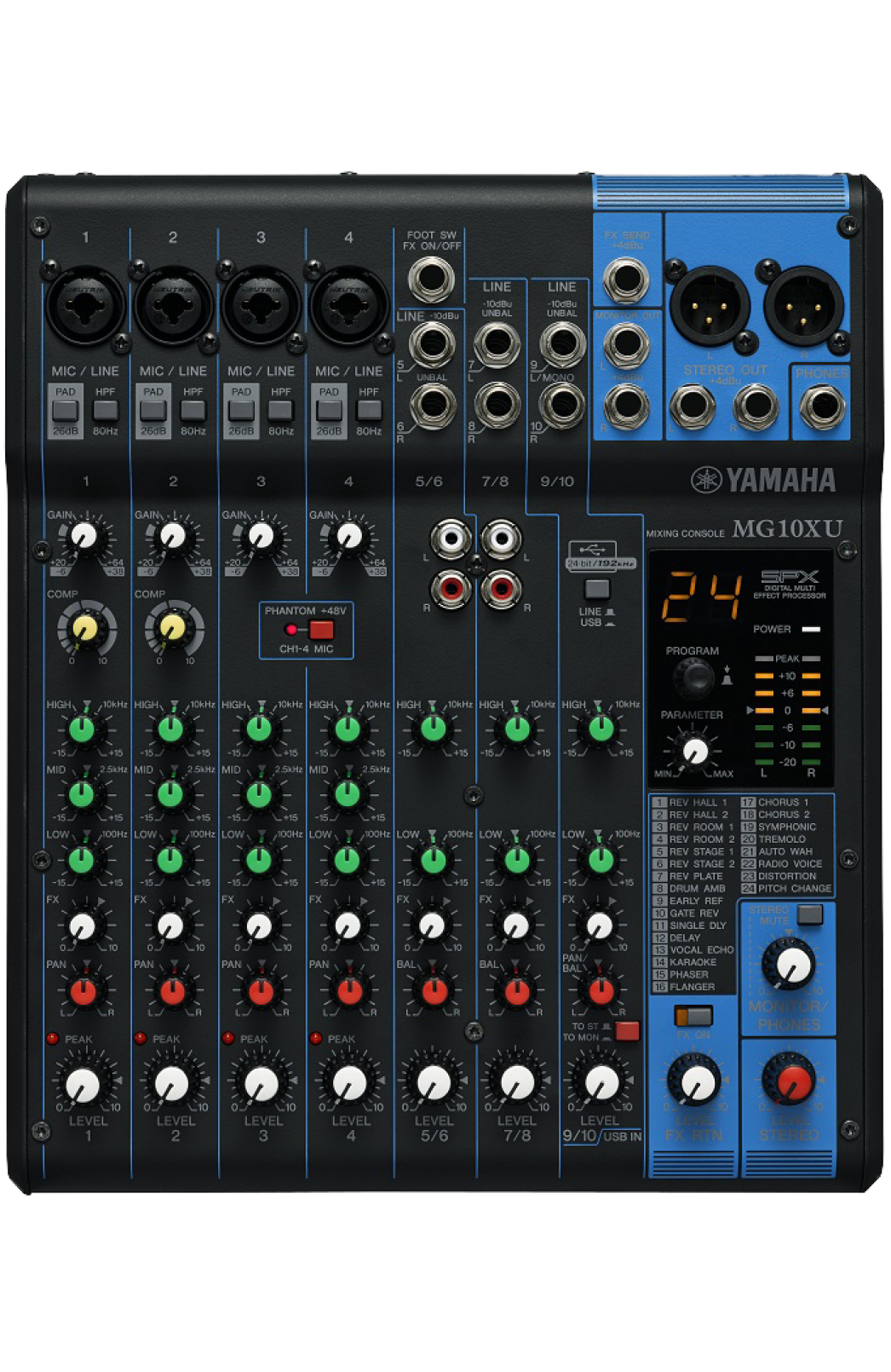The height and width of the screenshot is (1372, 891).
Task: Click the channel 2 MIC/LINE combo jack
Action: (x=173, y=305)
